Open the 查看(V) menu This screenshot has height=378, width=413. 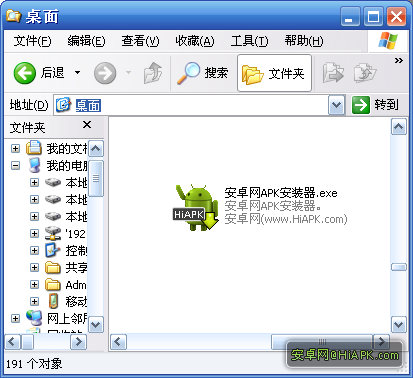point(140,41)
